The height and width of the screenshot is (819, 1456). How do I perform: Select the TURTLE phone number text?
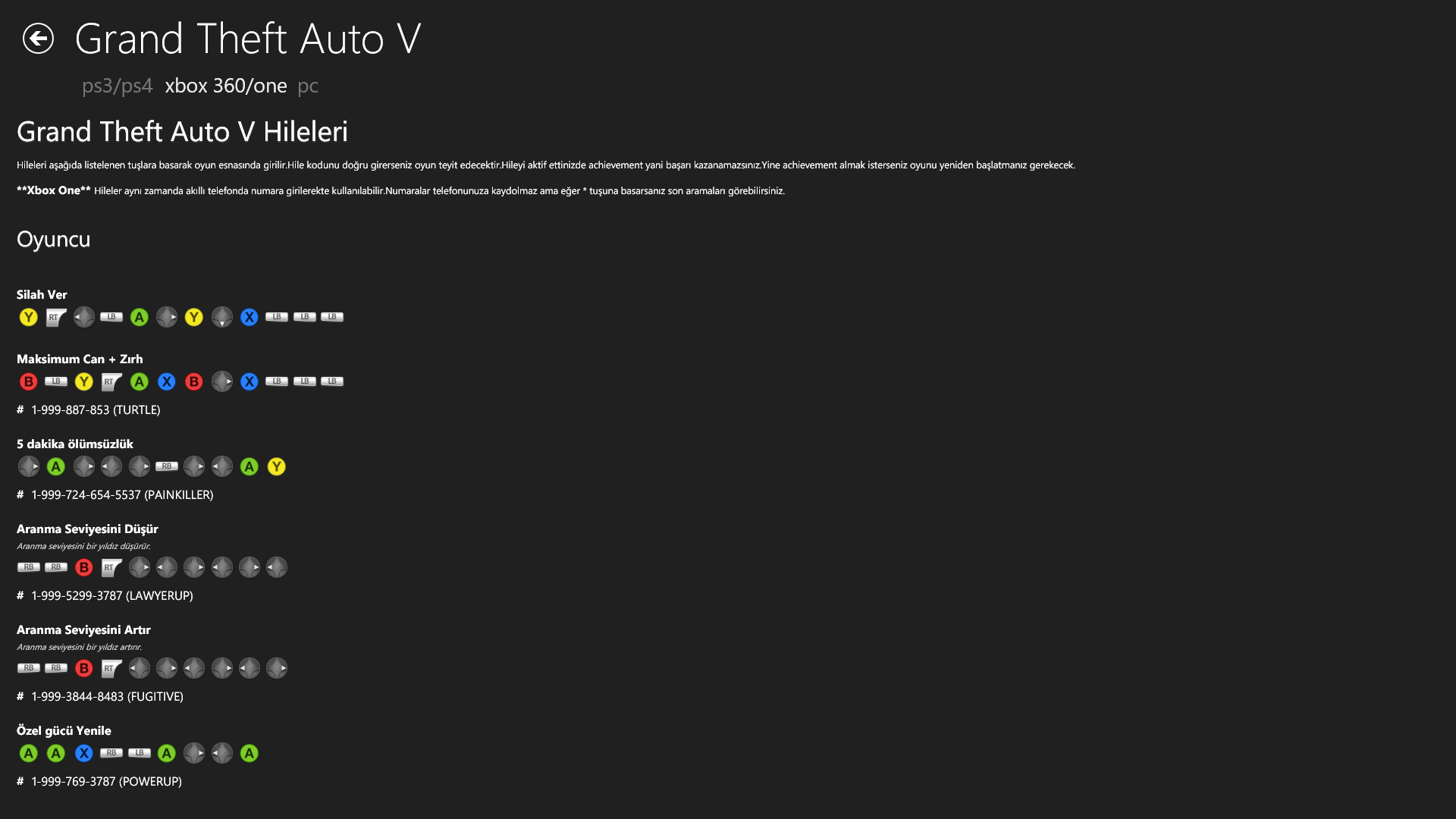[x=96, y=409]
